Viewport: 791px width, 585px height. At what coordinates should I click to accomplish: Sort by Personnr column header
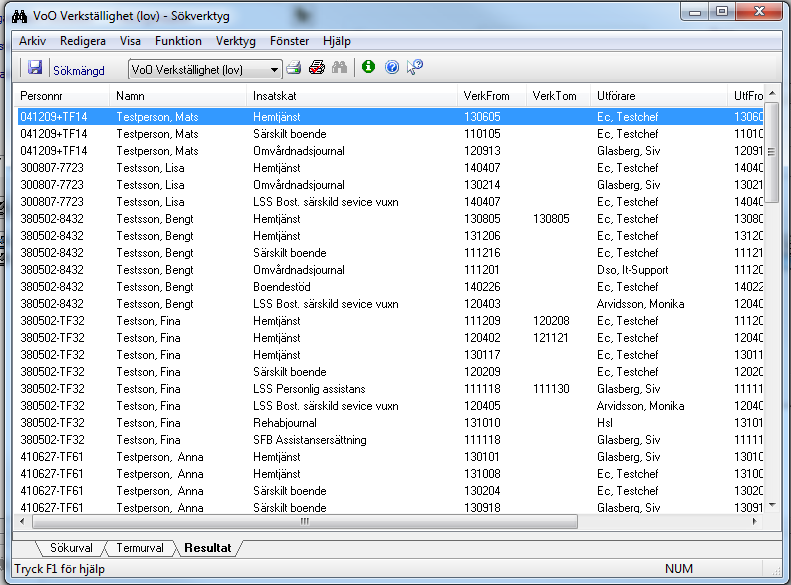(62, 96)
